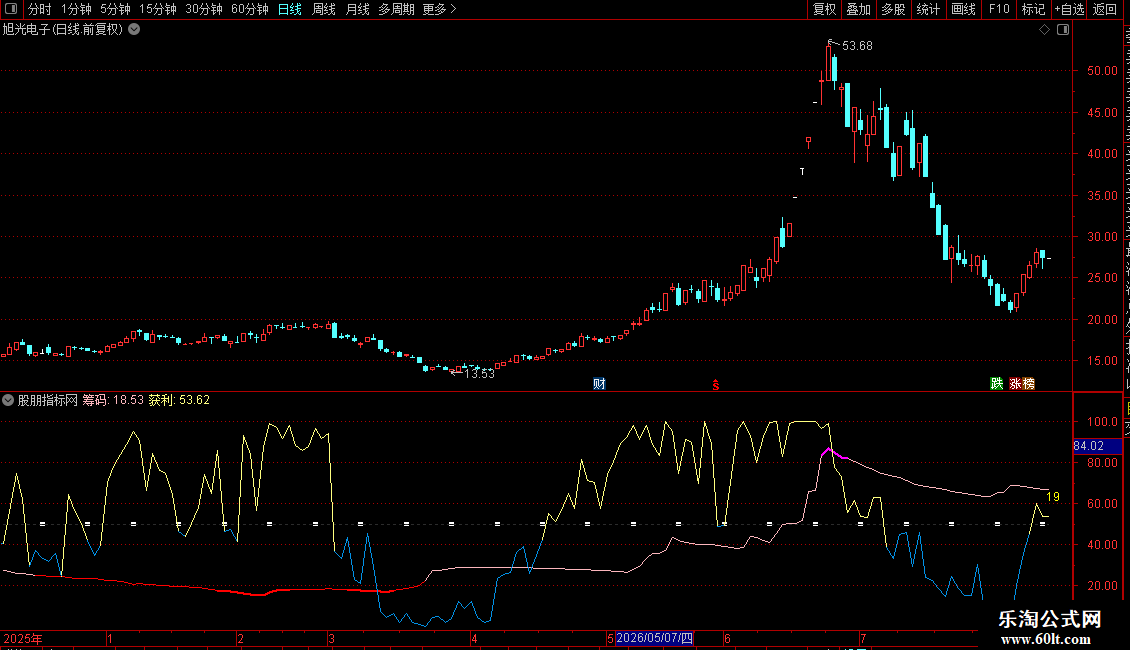Screen dimensions: 1130x650
Task: Click the 旭光电子(日线.前复权) title
Action: click(x=63, y=30)
